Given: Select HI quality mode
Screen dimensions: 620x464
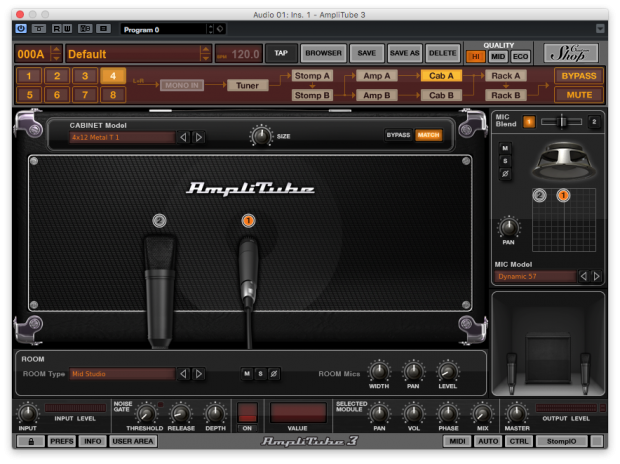Looking at the screenshot, I should click(x=476, y=56).
